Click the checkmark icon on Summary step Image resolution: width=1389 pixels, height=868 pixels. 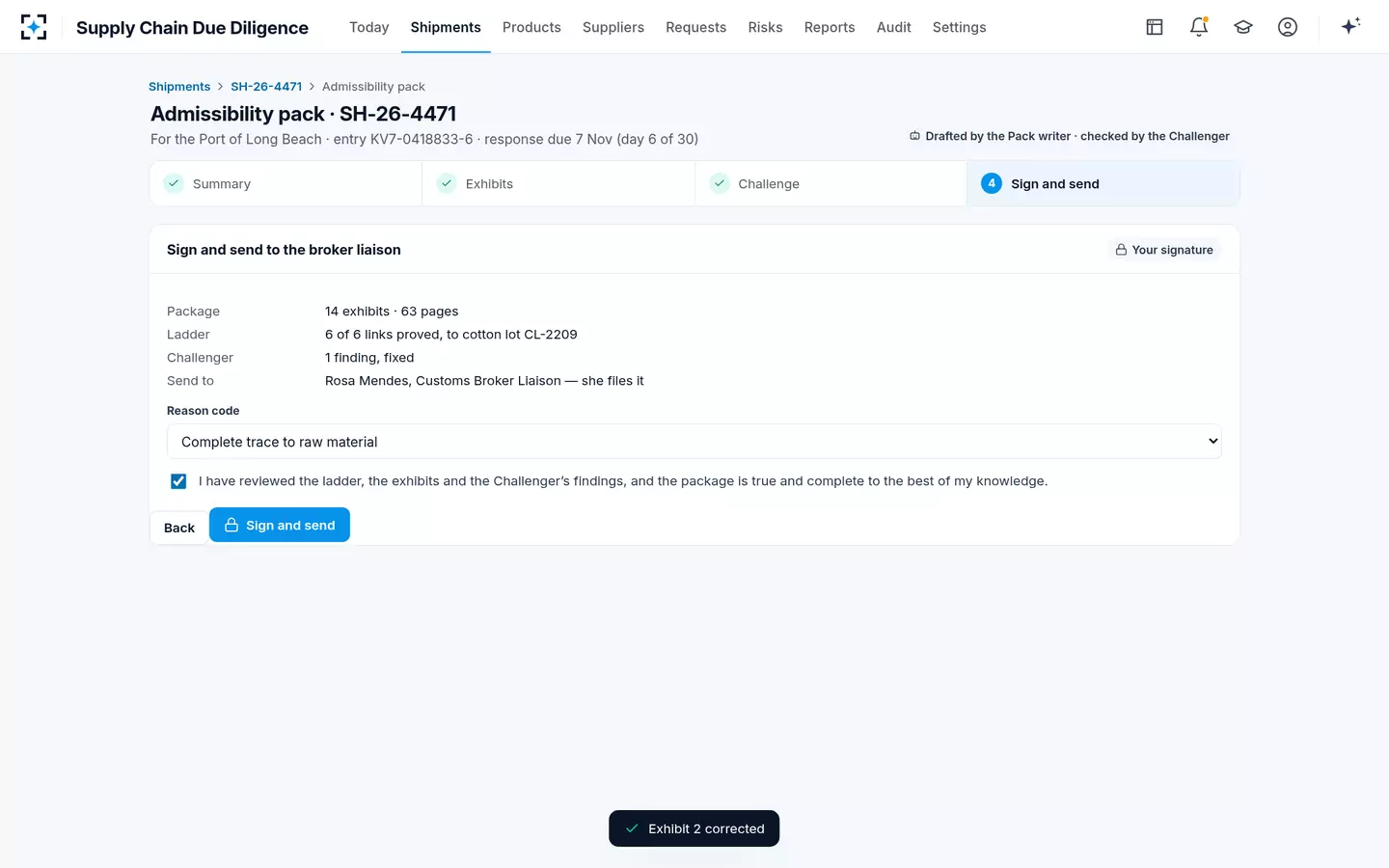point(174,183)
